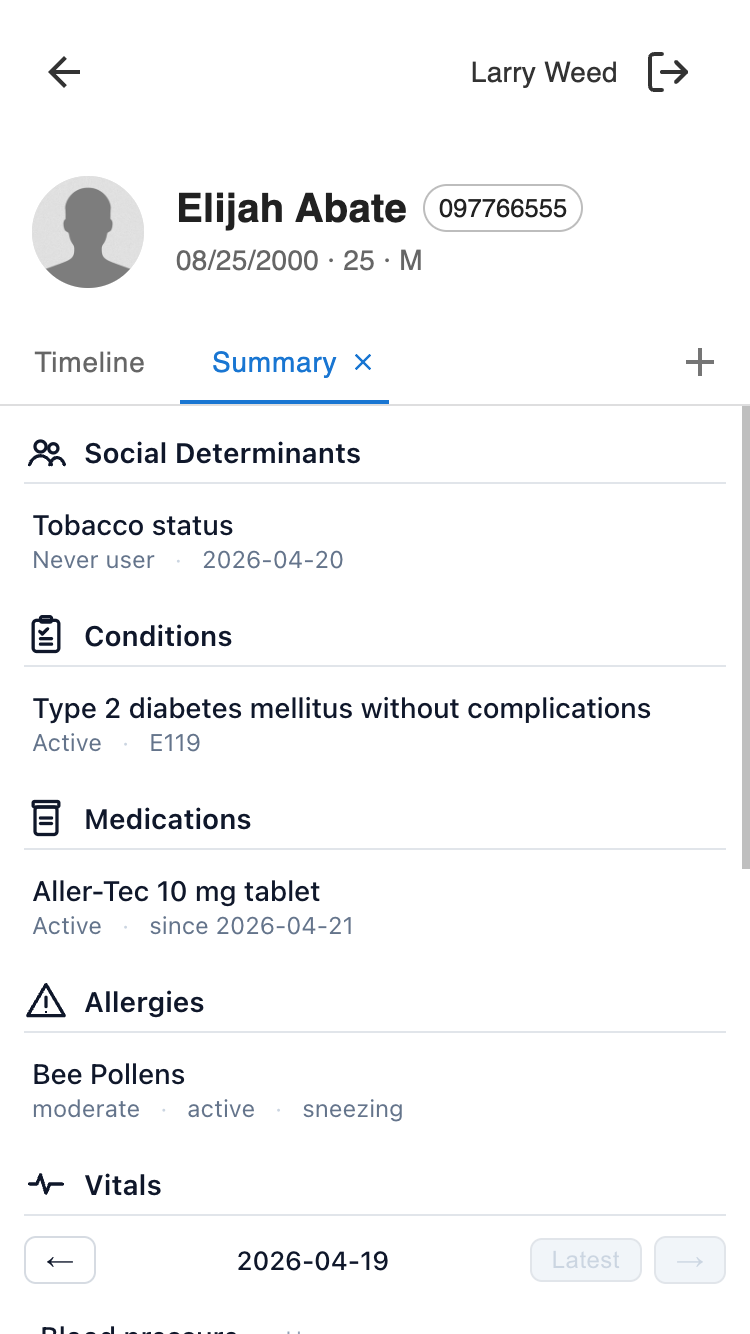Image resolution: width=750 pixels, height=1334 pixels.
Task: Click the back arrow icon
Action: tap(64, 72)
